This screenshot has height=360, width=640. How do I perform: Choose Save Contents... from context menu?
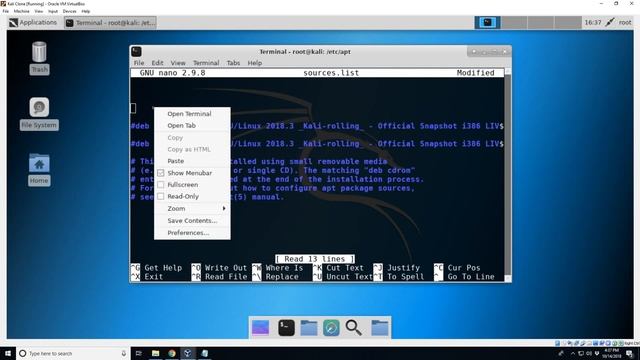coord(192,220)
